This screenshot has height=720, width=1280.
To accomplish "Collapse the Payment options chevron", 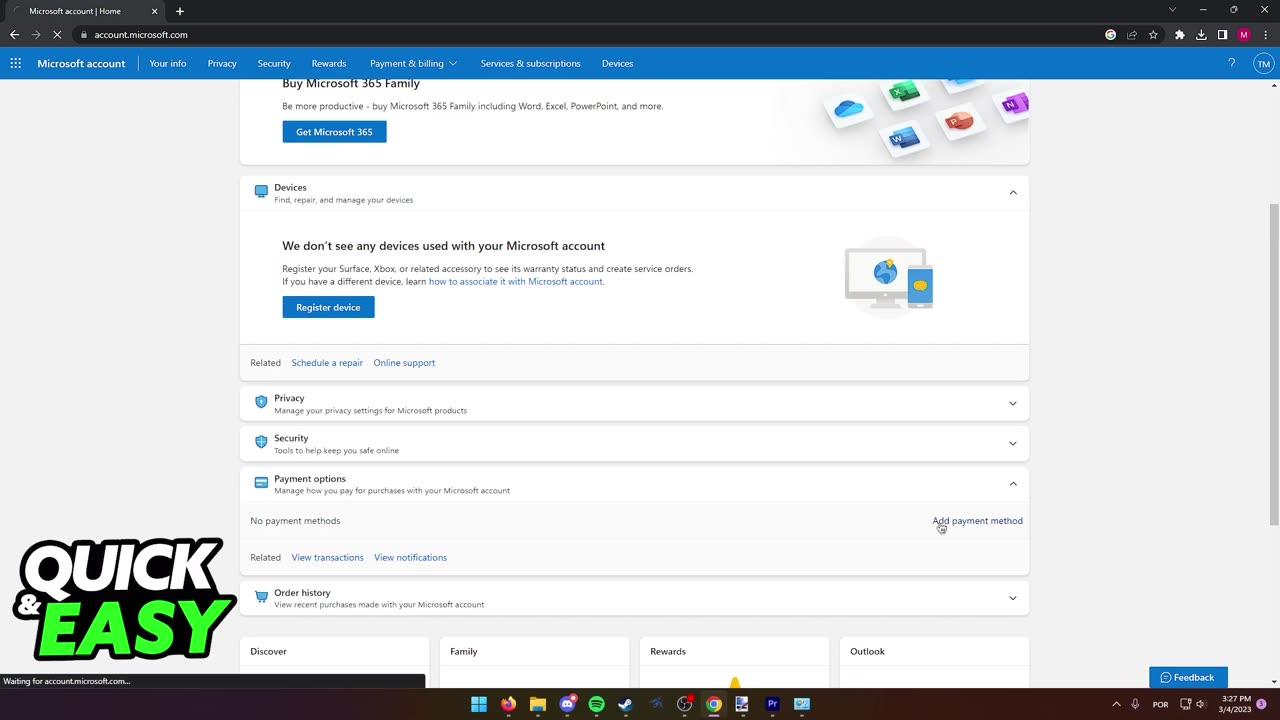I will pyautogui.click(x=1013, y=484).
